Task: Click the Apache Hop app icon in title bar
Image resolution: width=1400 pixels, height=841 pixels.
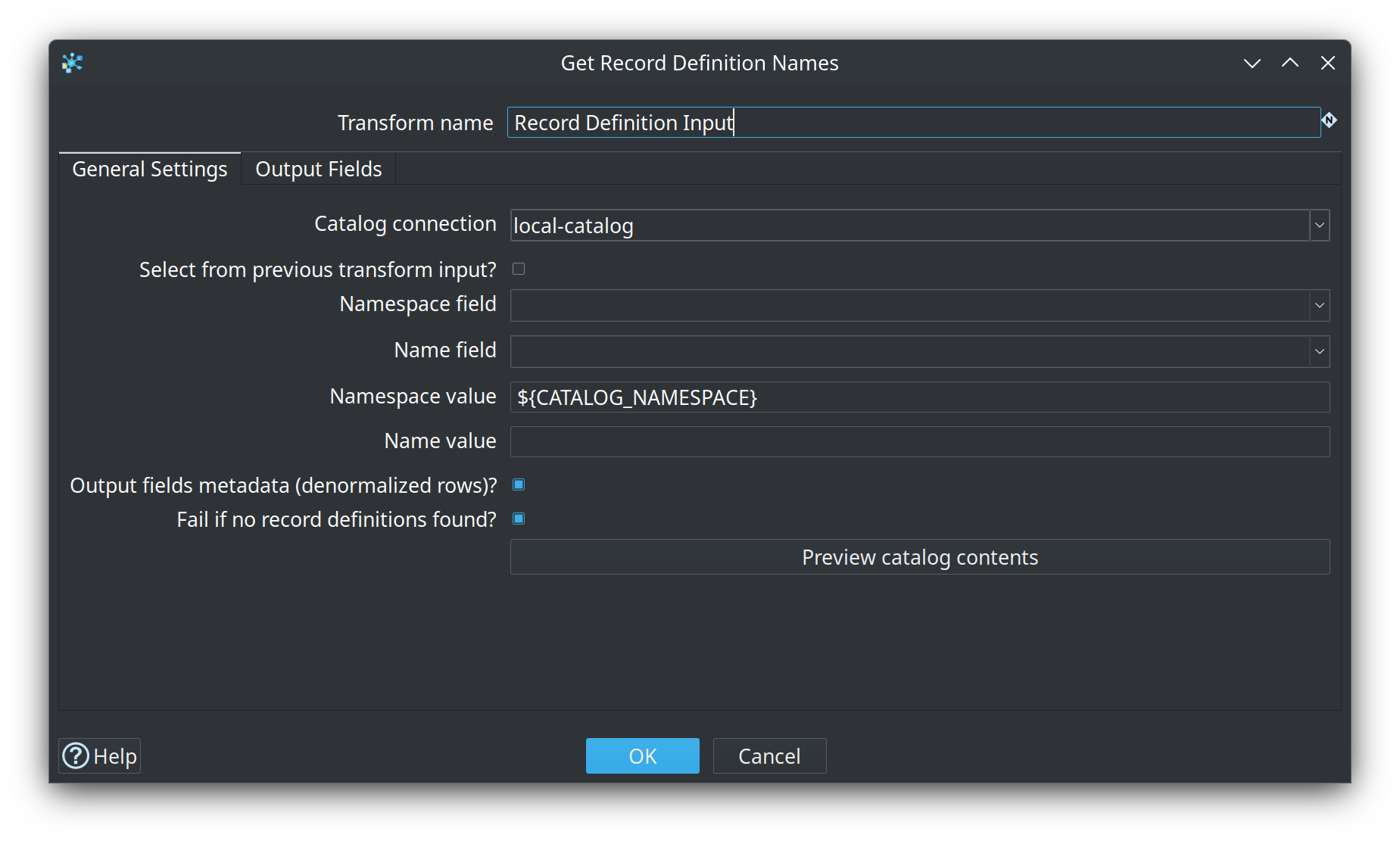Action: tap(72, 63)
